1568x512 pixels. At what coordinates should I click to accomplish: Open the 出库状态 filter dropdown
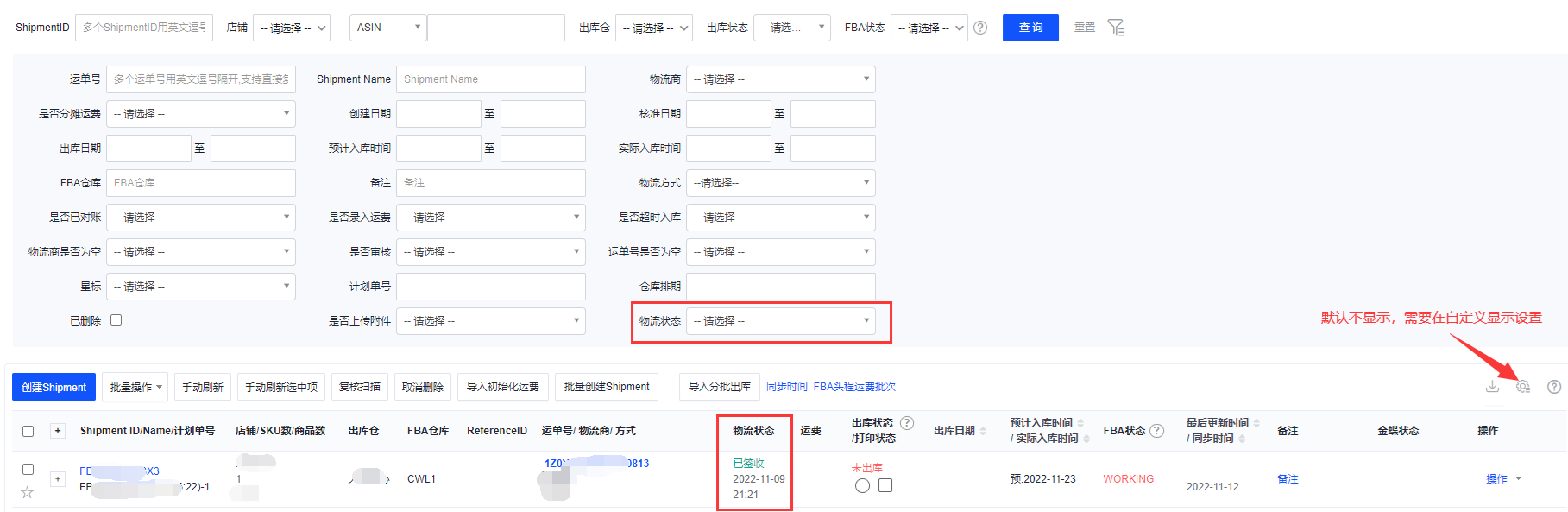(792, 28)
